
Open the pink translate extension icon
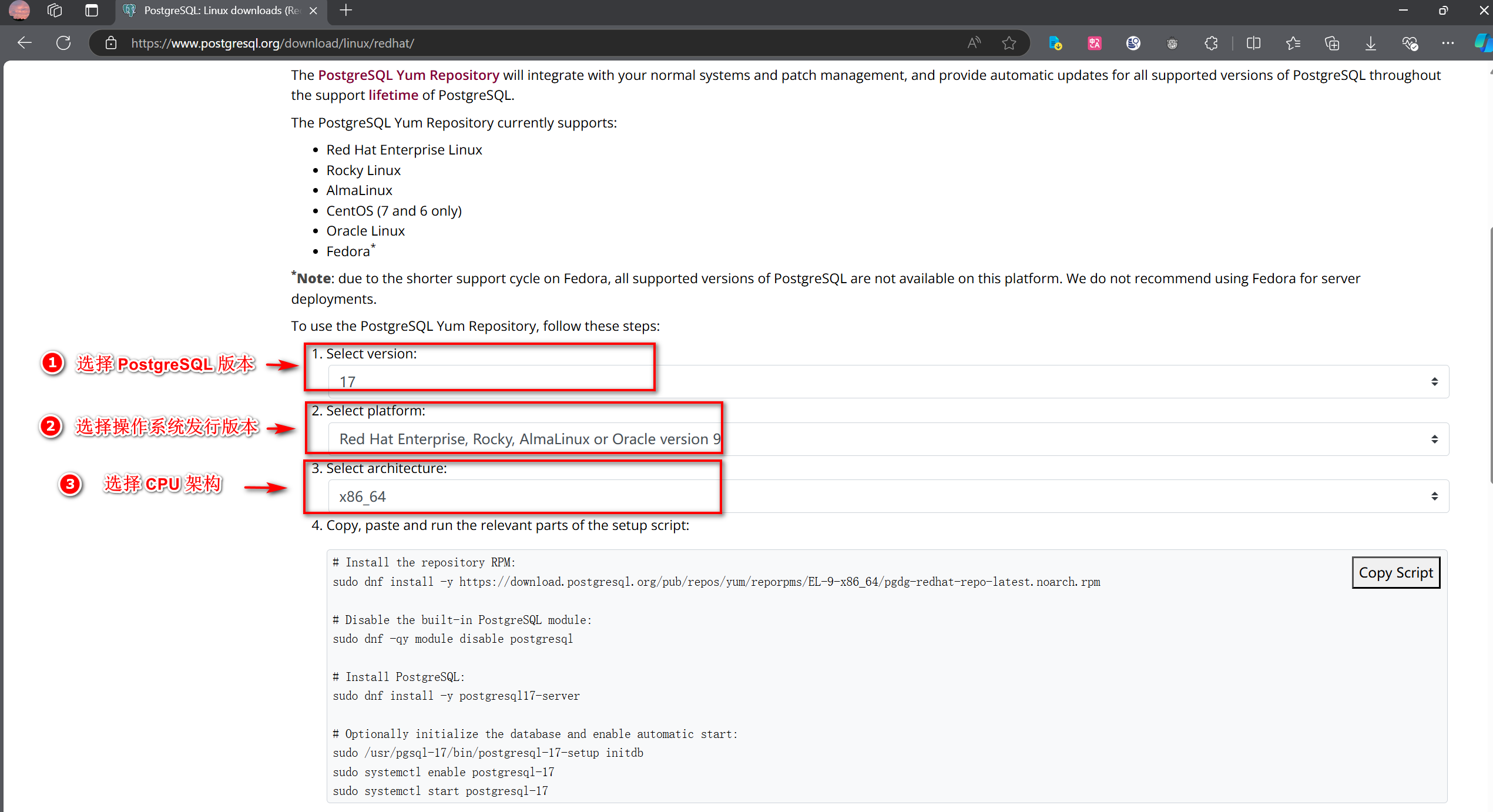tap(1094, 43)
